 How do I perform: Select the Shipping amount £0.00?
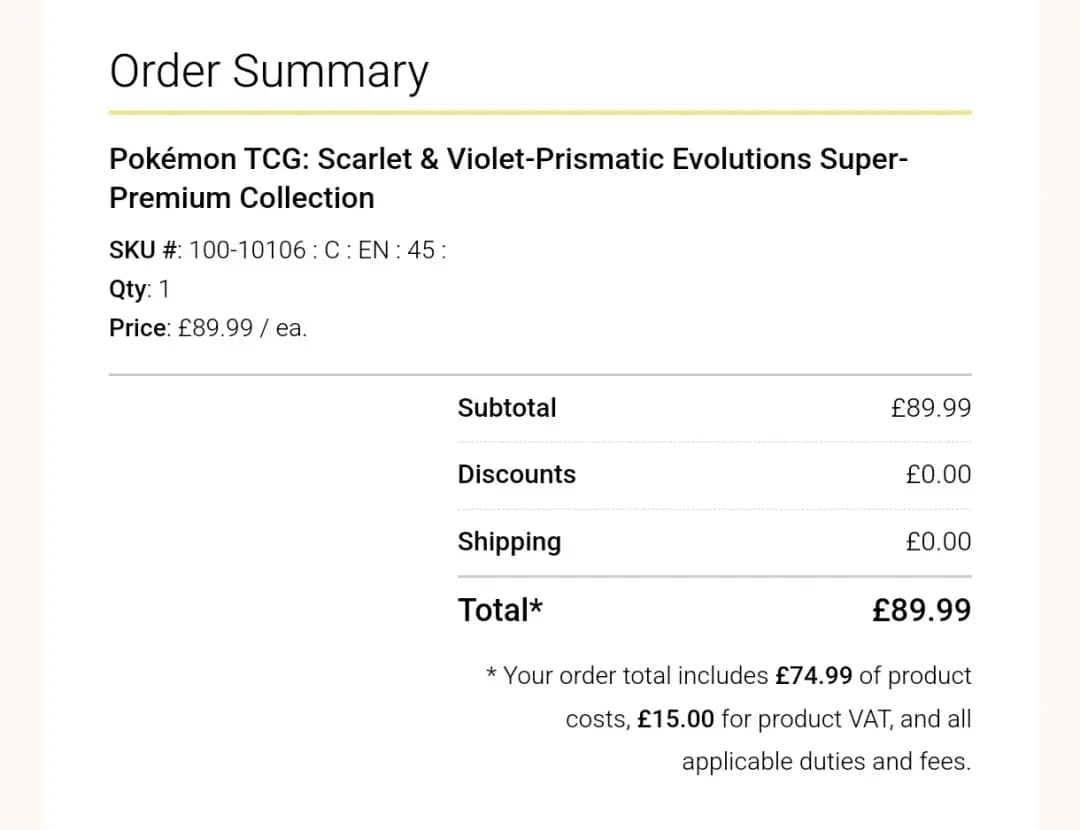[938, 542]
